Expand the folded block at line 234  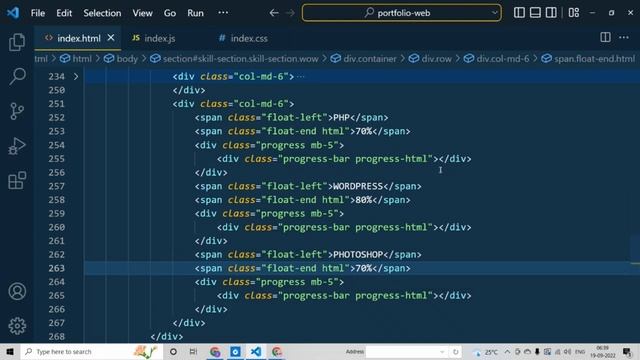click(76, 76)
